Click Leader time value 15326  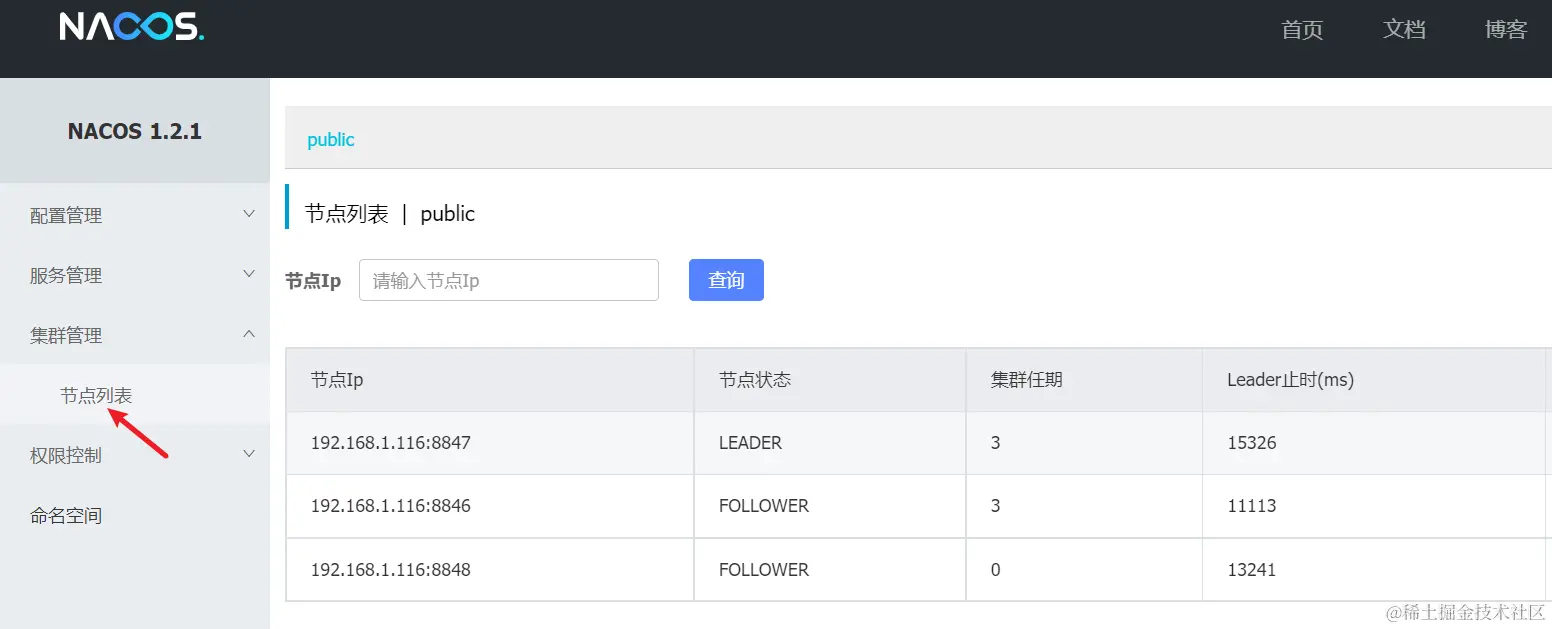(1252, 442)
